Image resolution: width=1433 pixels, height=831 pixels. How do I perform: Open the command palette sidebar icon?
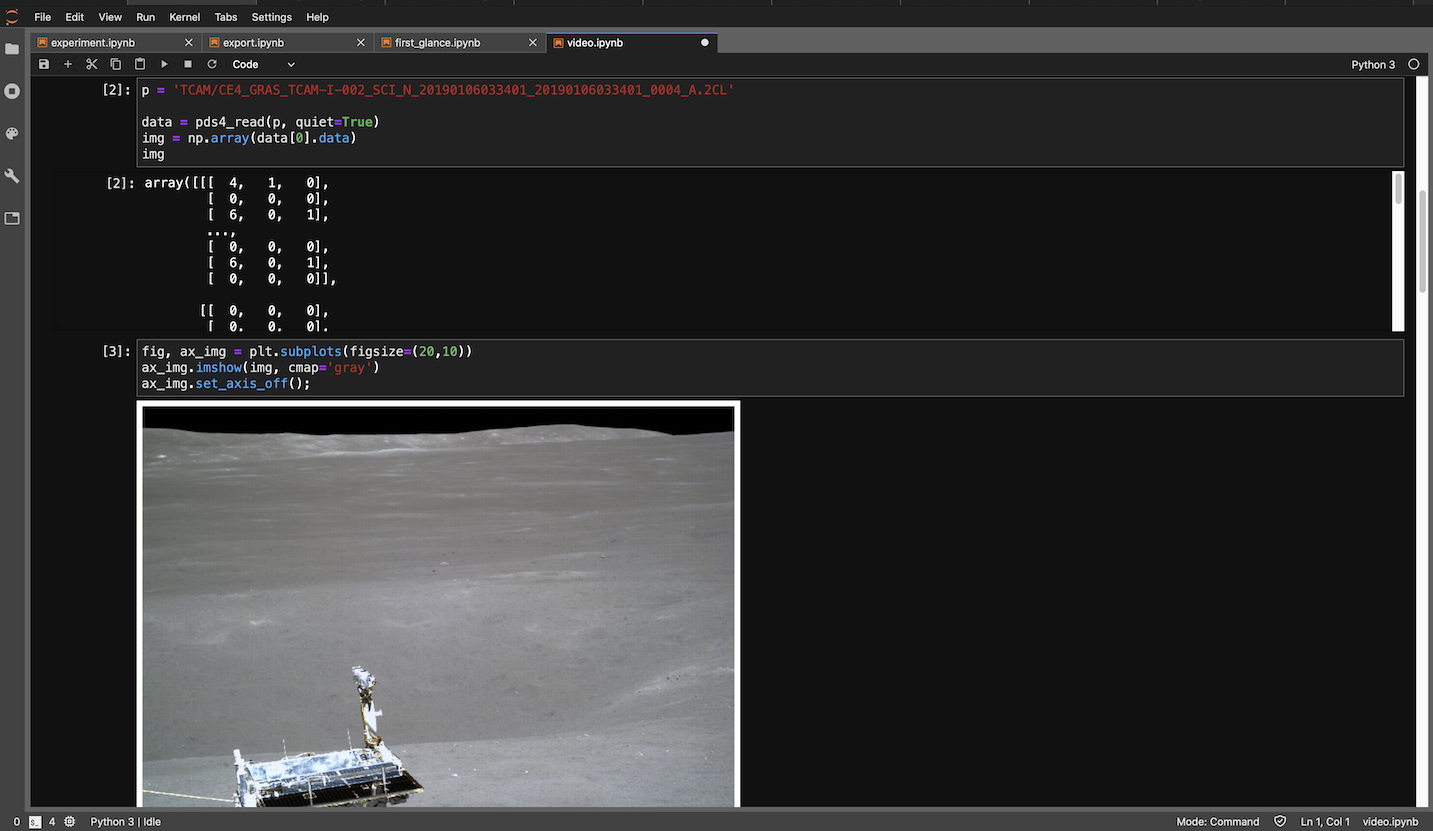[12, 134]
